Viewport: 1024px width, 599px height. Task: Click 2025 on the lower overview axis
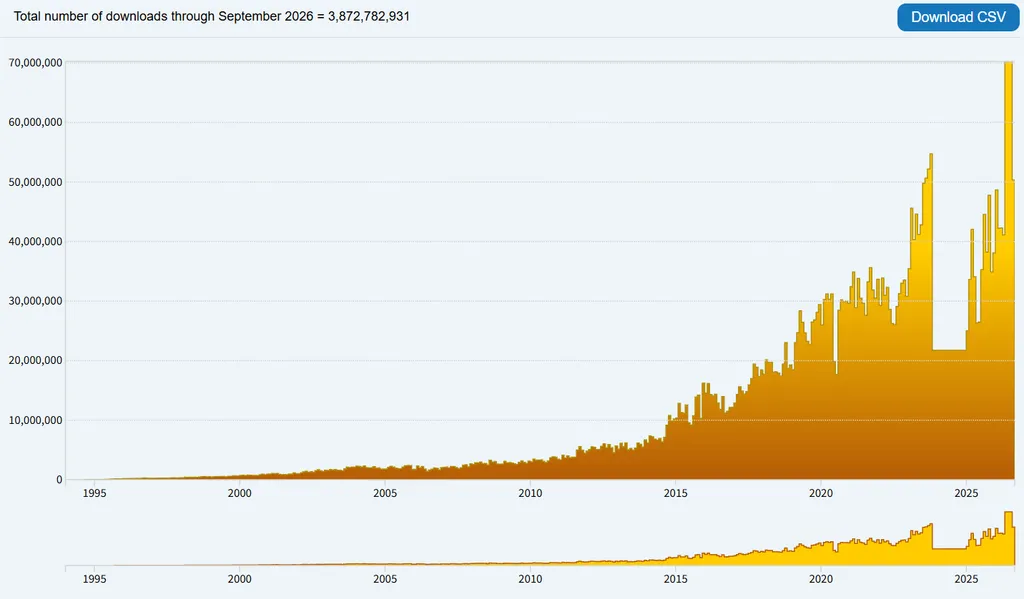point(967,579)
